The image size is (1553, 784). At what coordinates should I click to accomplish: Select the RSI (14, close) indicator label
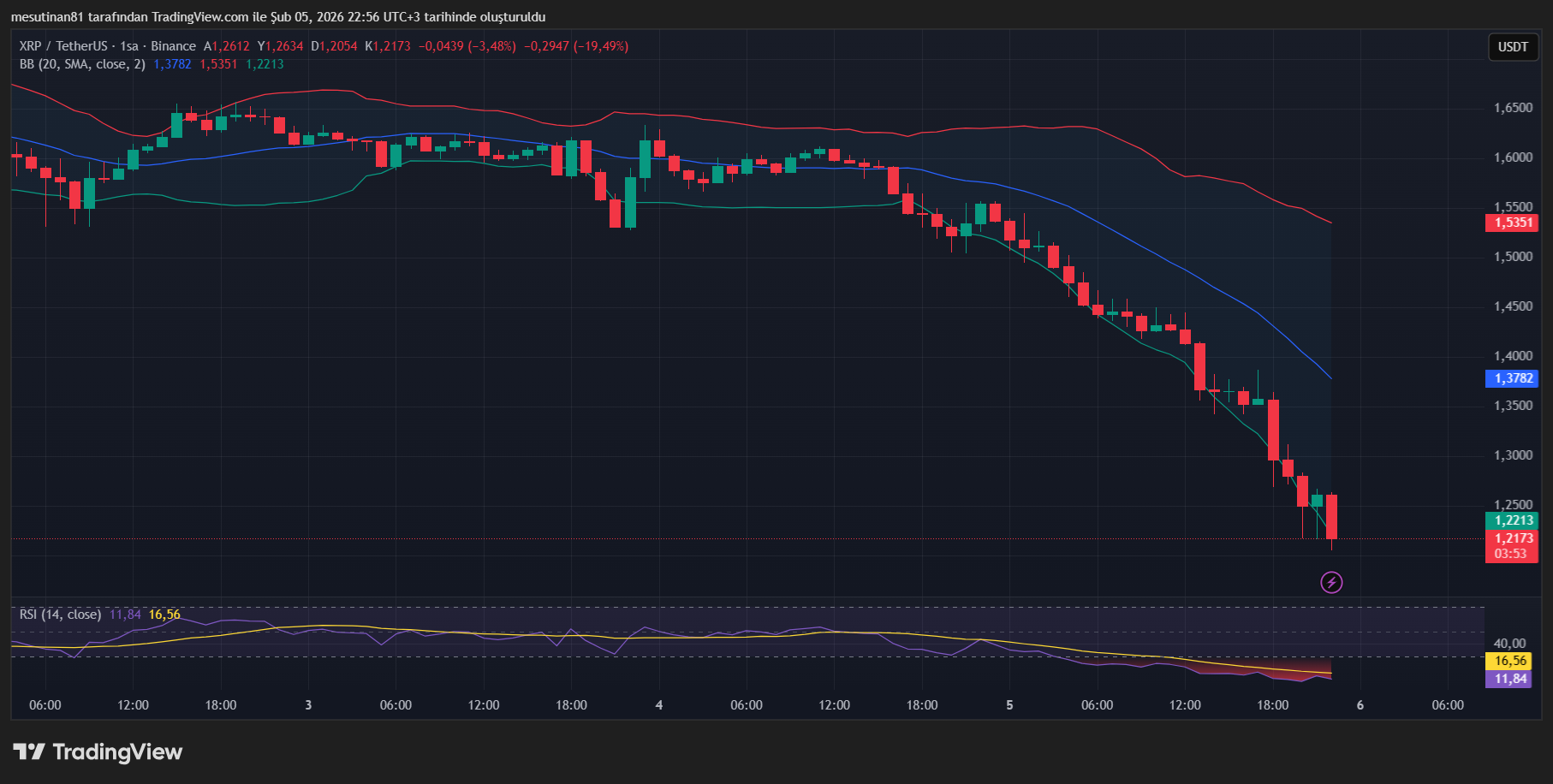[60, 615]
